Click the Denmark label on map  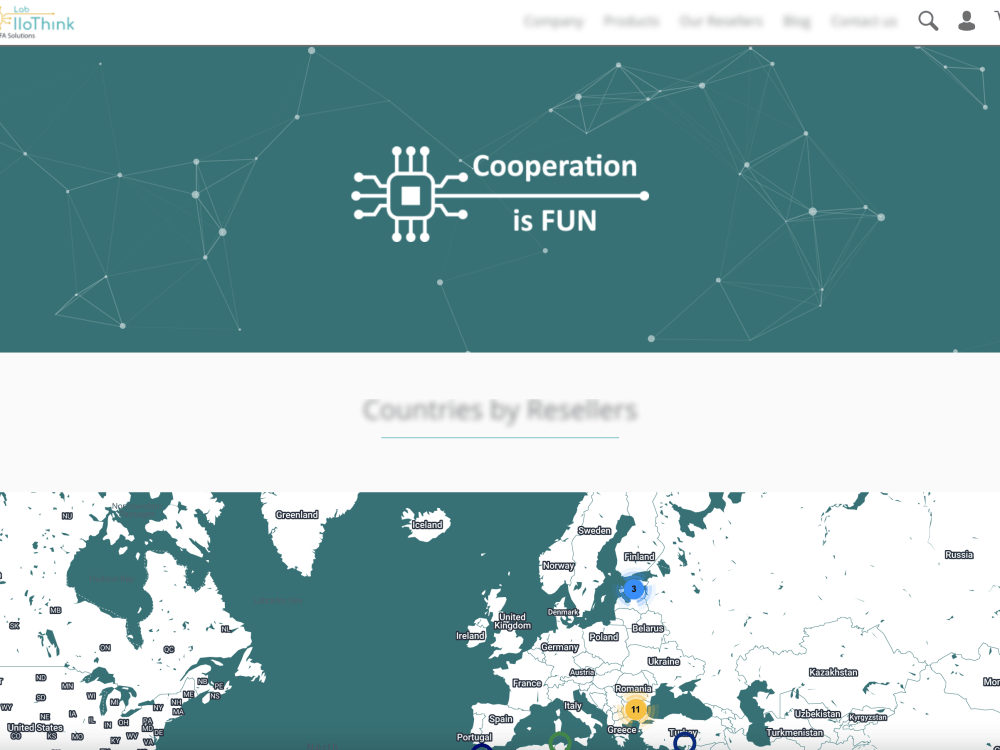[x=563, y=612]
